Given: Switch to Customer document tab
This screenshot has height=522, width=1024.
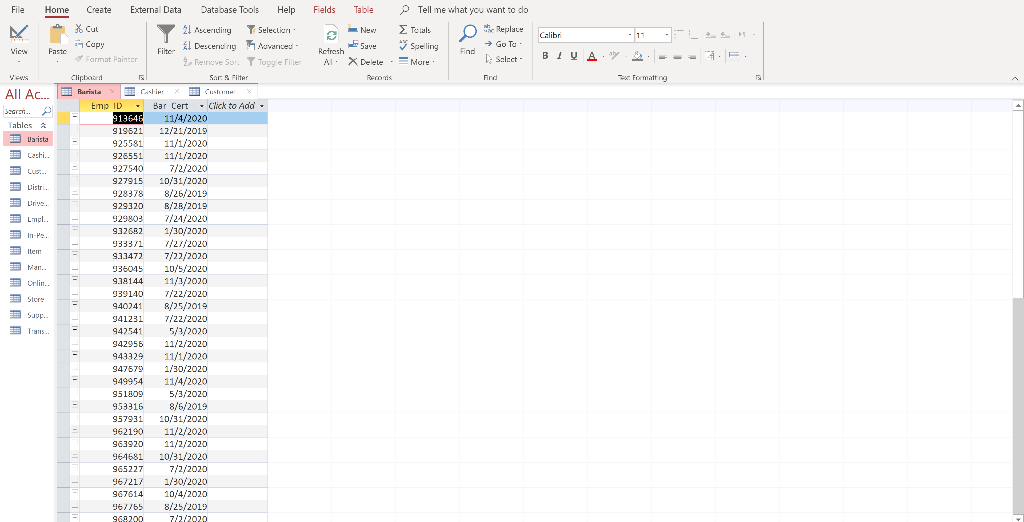Looking at the screenshot, I should coord(220,91).
